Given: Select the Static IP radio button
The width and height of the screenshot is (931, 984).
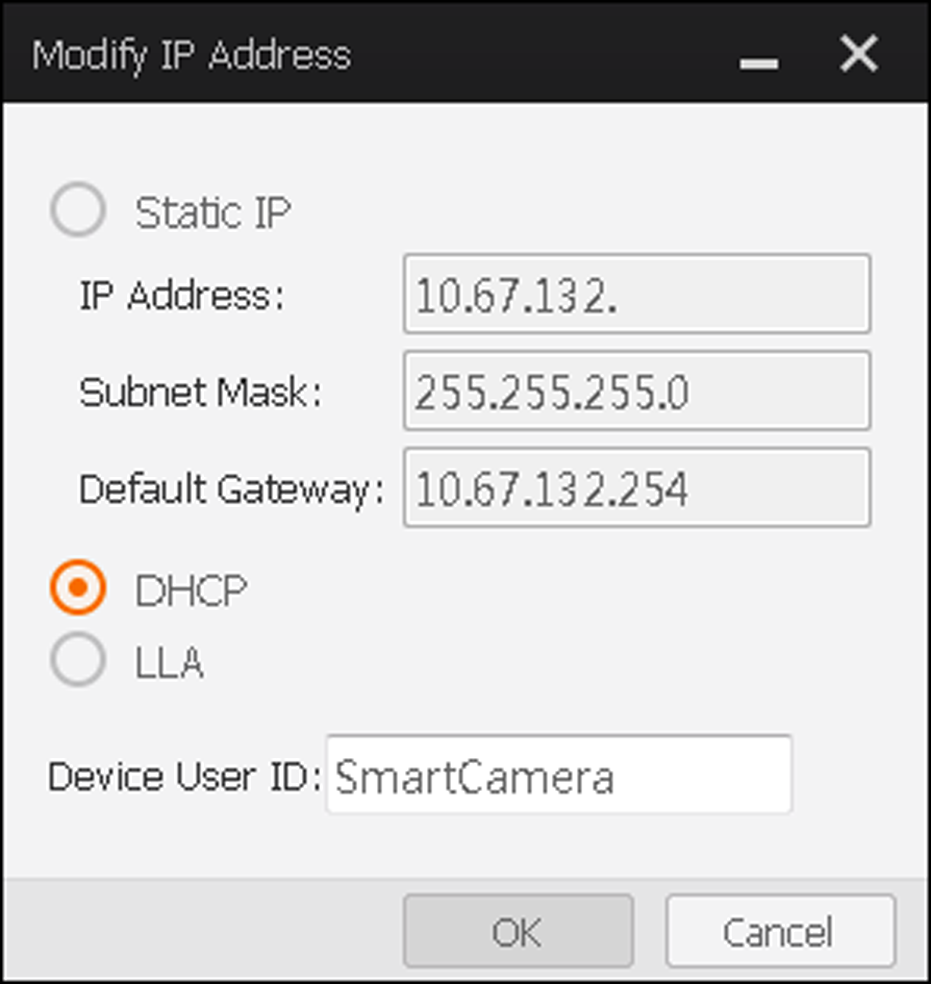Looking at the screenshot, I should coord(78,211).
